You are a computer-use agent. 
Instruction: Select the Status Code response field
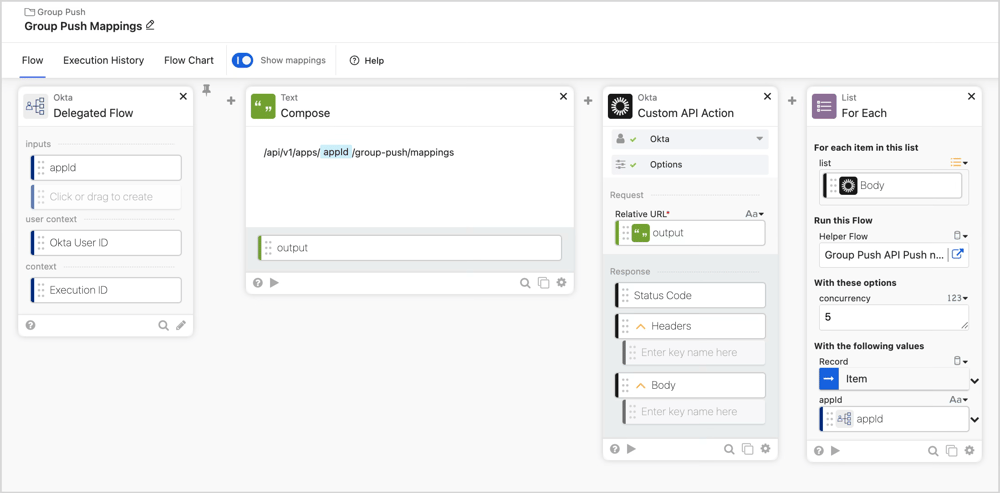[x=690, y=295]
